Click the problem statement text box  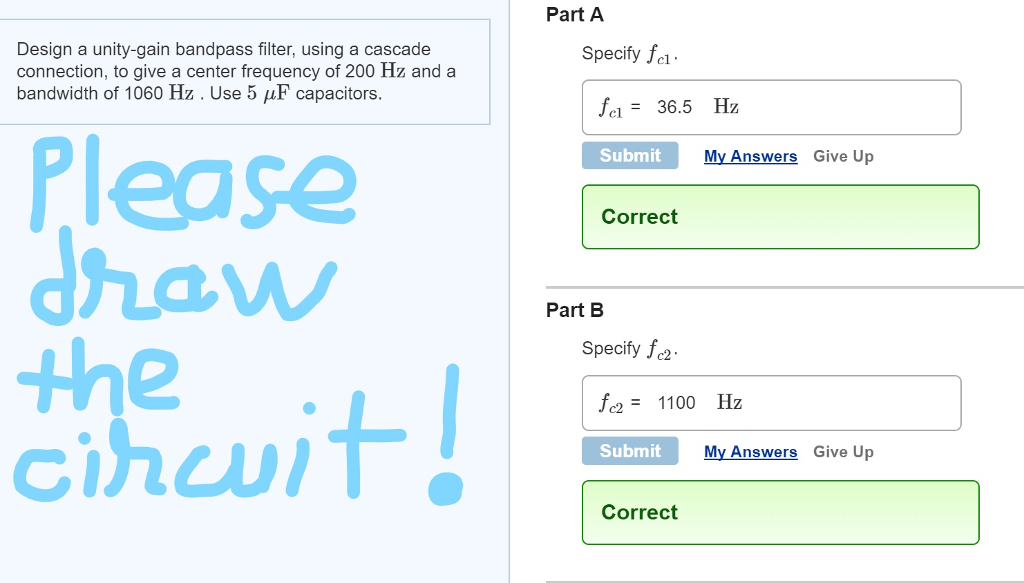pos(247,71)
